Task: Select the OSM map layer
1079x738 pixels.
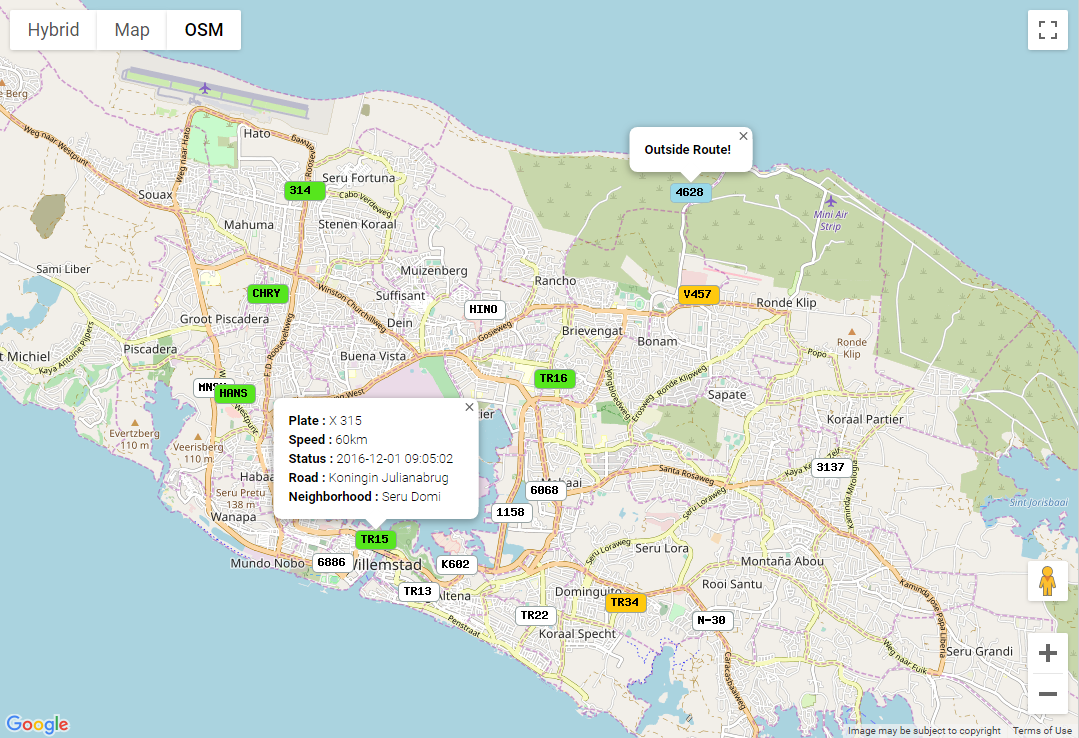Action: (x=204, y=30)
